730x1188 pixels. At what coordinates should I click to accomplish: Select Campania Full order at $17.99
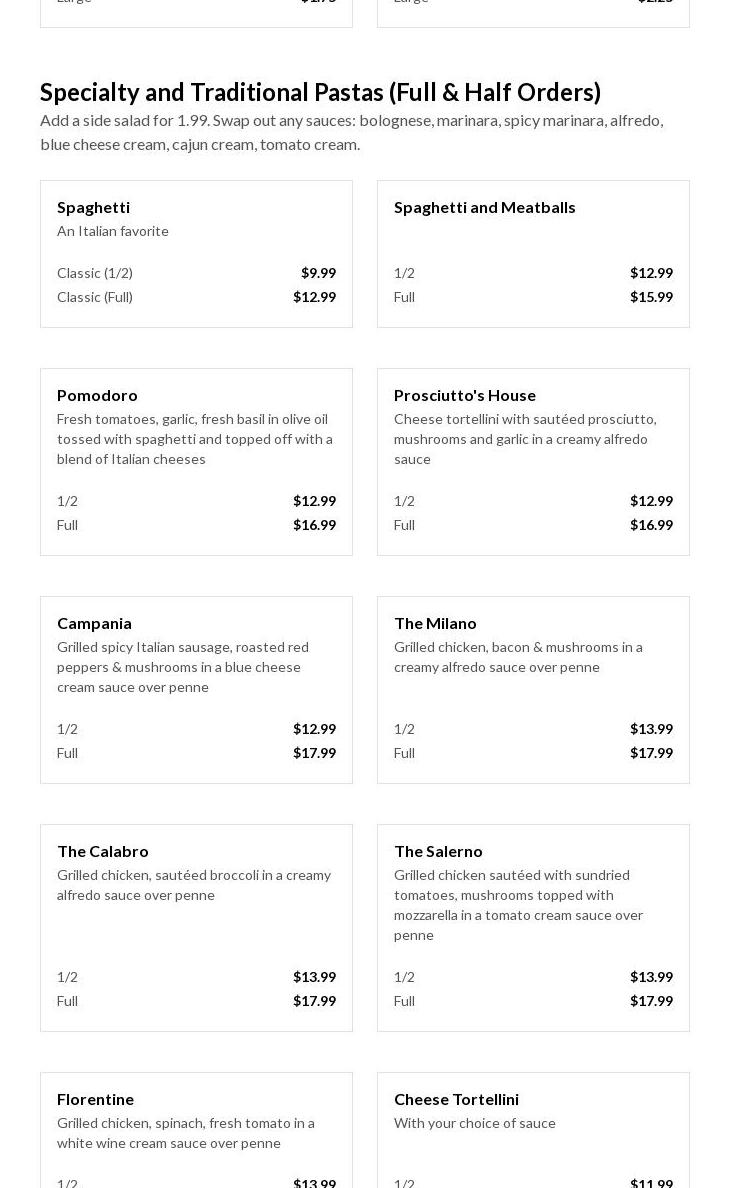[x=196, y=753]
